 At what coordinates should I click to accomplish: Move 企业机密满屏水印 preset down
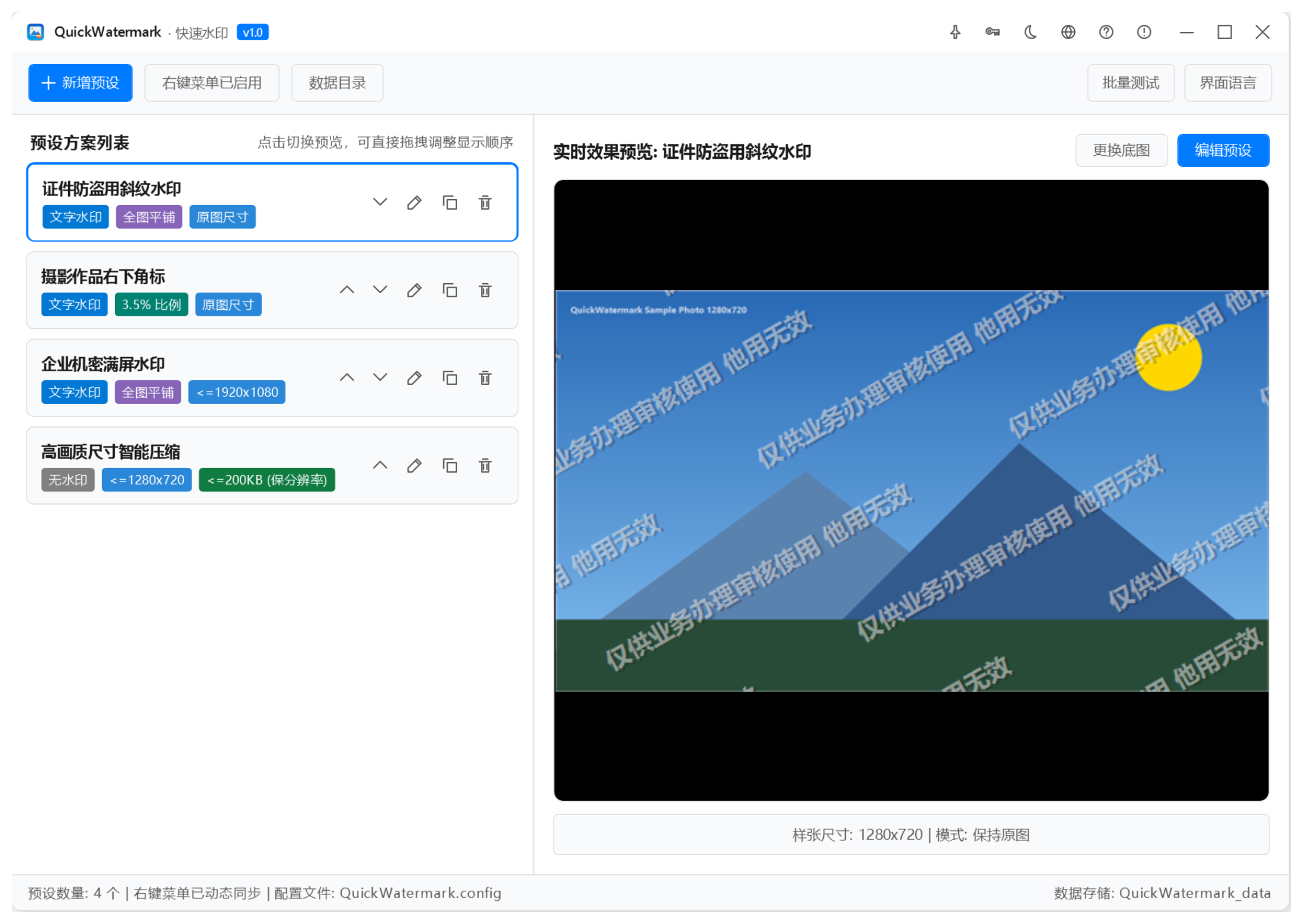click(380, 378)
